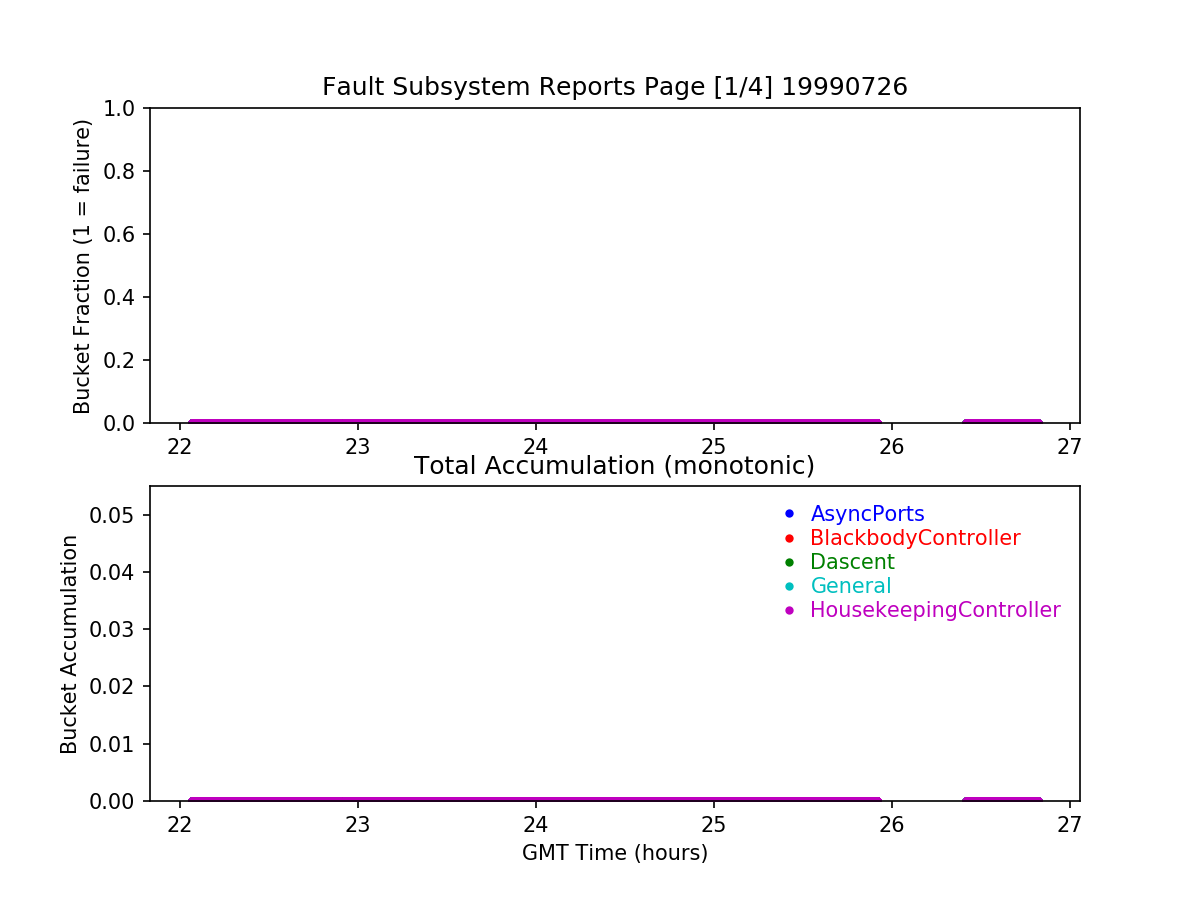The height and width of the screenshot is (900, 1200).
Task: Click the Dascent legend entry text
Action: coord(852,562)
